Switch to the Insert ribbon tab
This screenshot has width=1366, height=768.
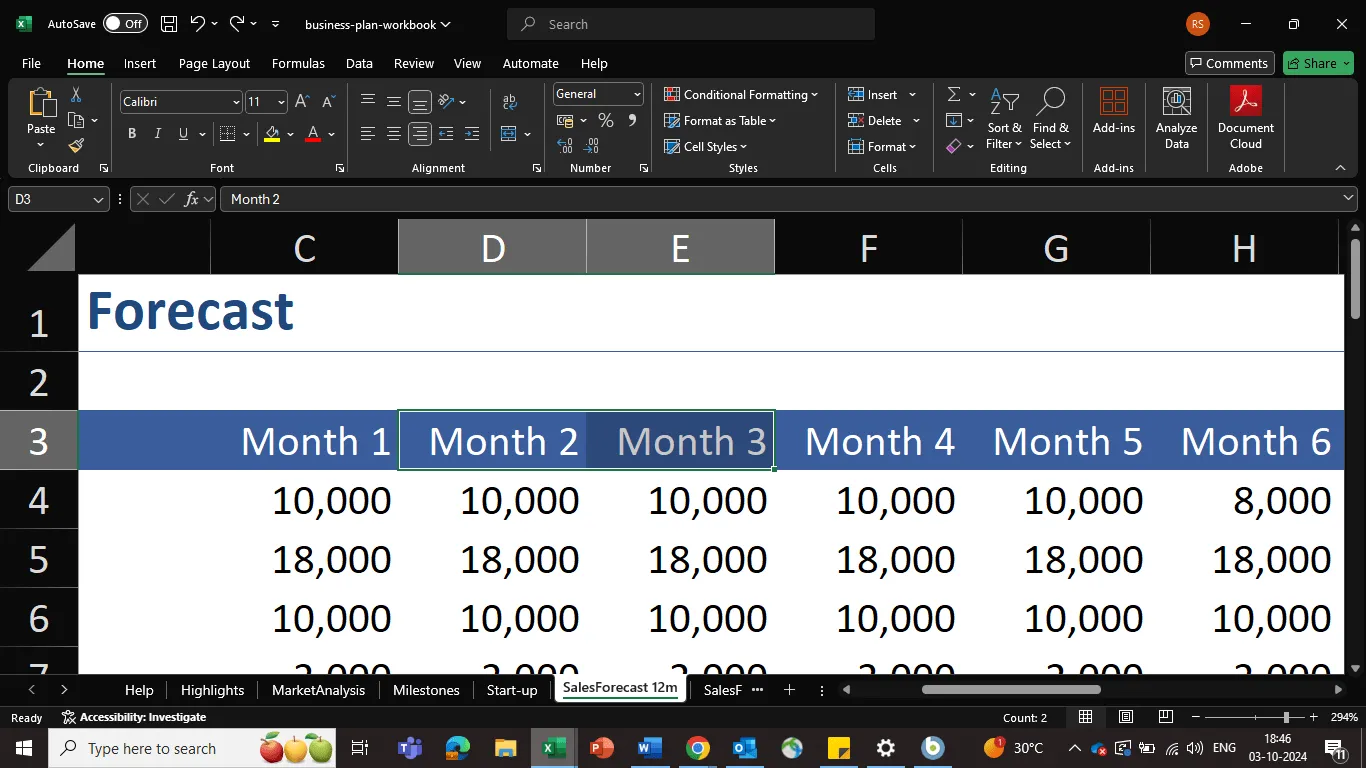[x=140, y=63]
